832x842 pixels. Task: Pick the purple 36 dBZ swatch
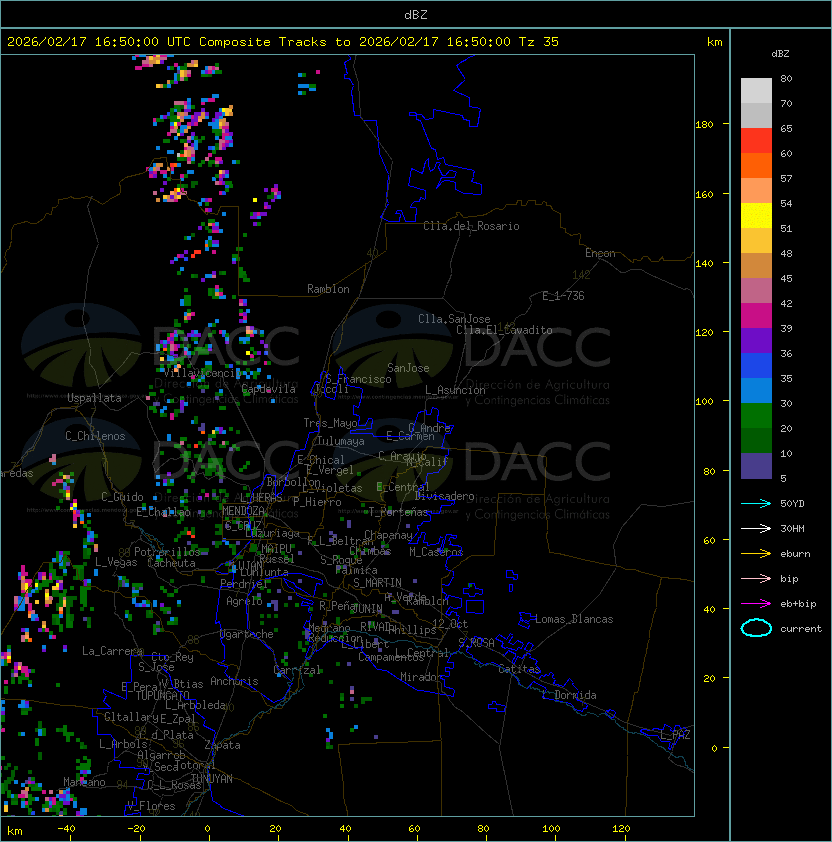[756, 341]
